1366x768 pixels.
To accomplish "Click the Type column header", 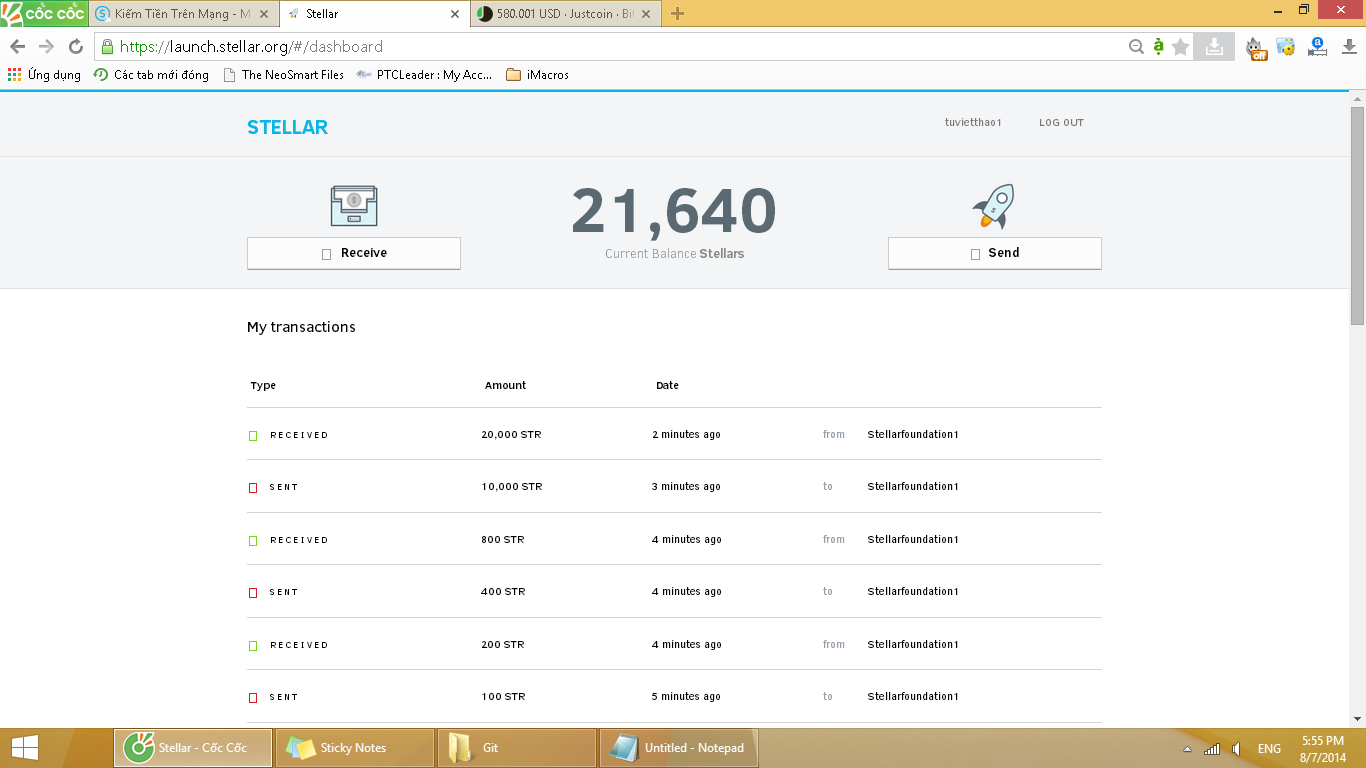I will pyautogui.click(x=263, y=386).
